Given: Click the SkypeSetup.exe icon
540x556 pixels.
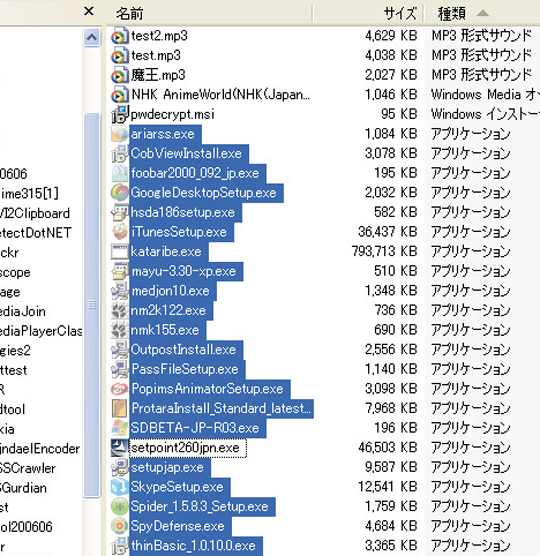Looking at the screenshot, I should [x=119, y=487].
